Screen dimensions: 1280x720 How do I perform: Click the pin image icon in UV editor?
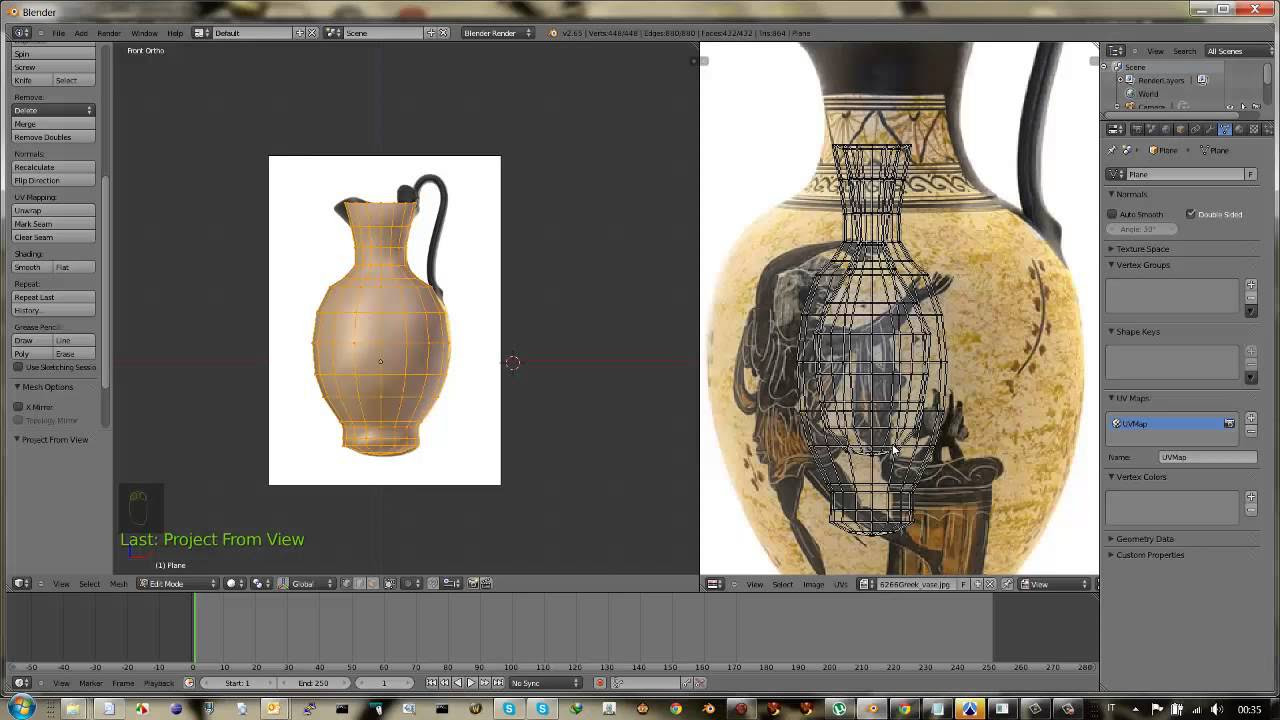tap(1008, 584)
